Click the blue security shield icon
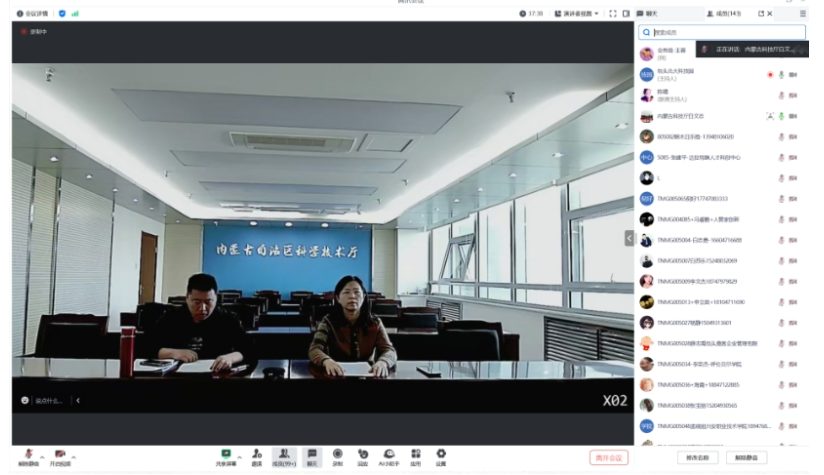824x475 pixels. click(x=62, y=14)
